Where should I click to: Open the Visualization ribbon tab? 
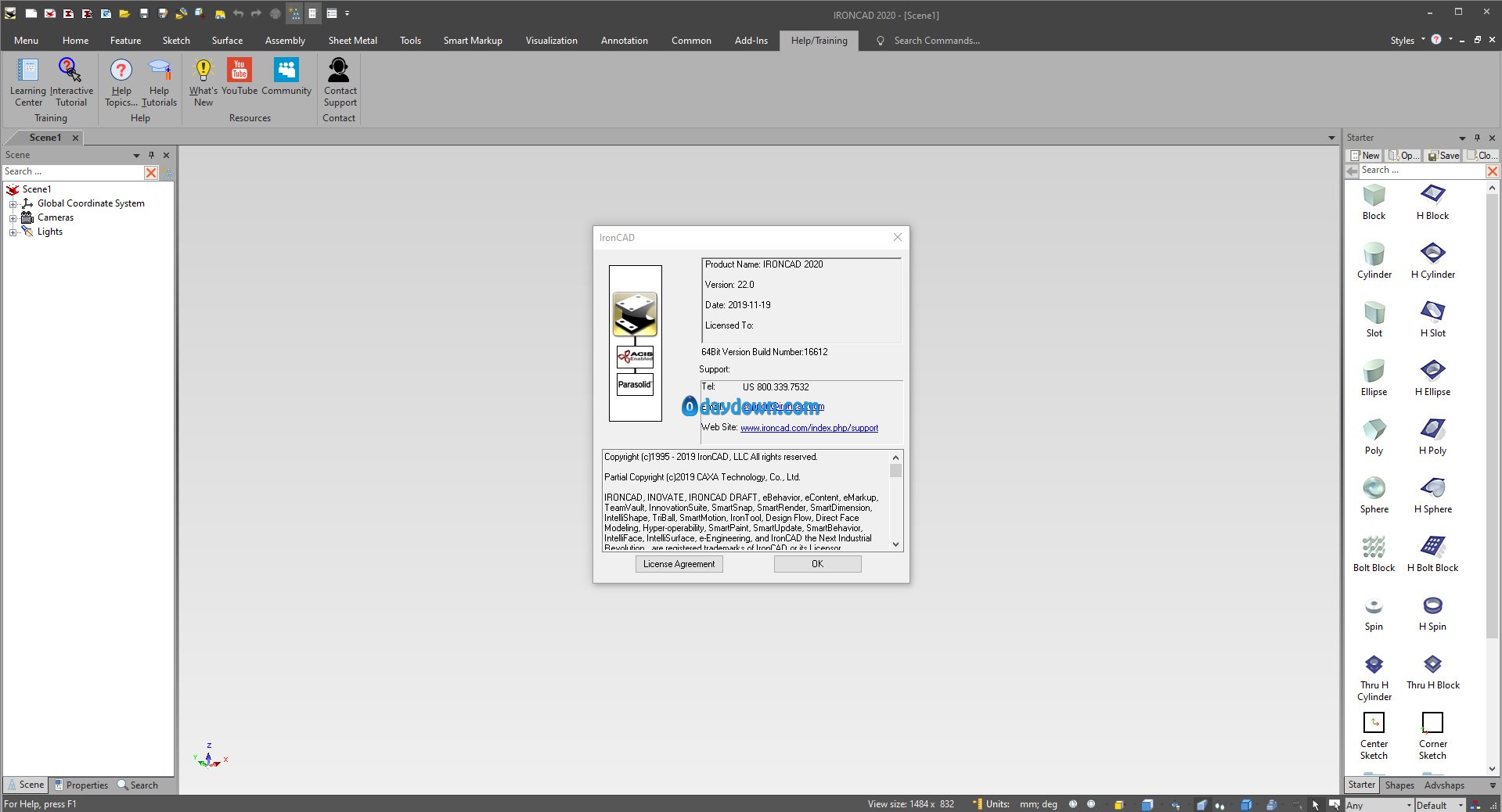[551, 40]
